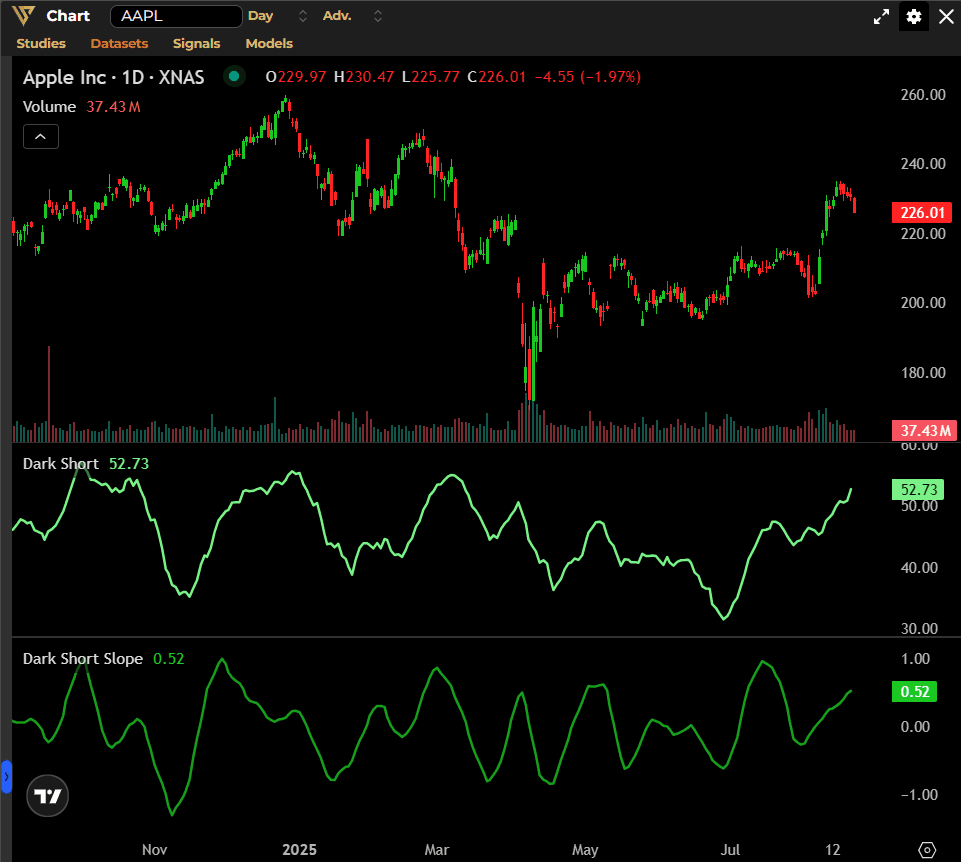Click the 180.00 price axis value
961x862 pixels.
pyautogui.click(x=923, y=373)
